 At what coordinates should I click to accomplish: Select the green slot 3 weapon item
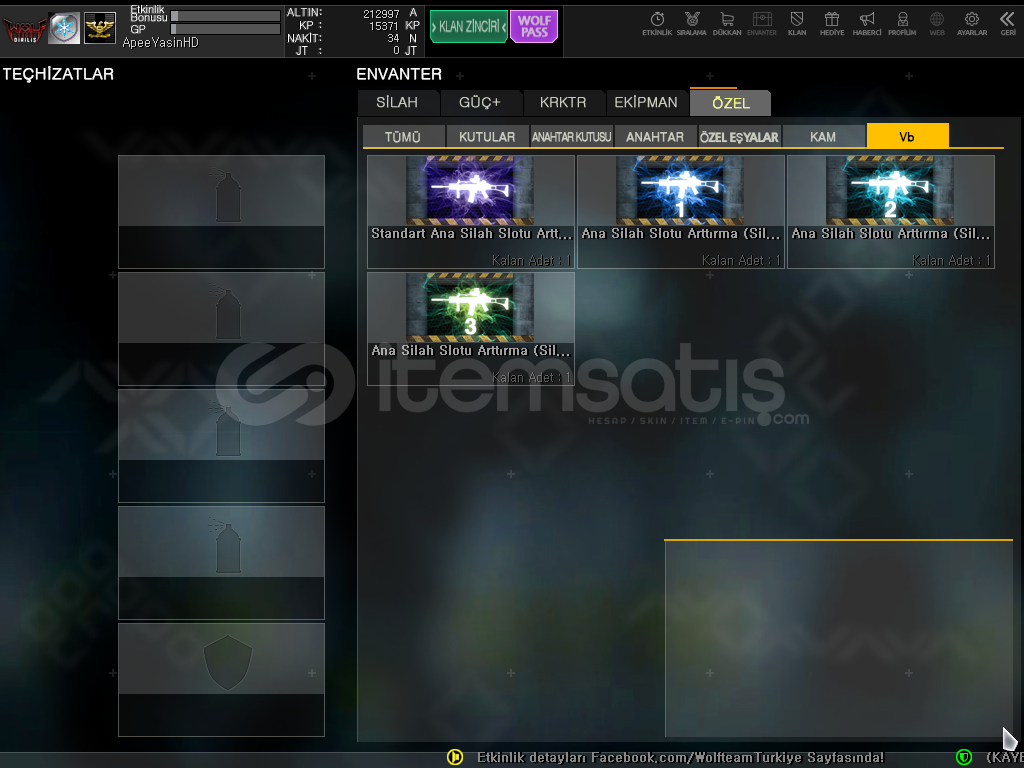[471, 328]
